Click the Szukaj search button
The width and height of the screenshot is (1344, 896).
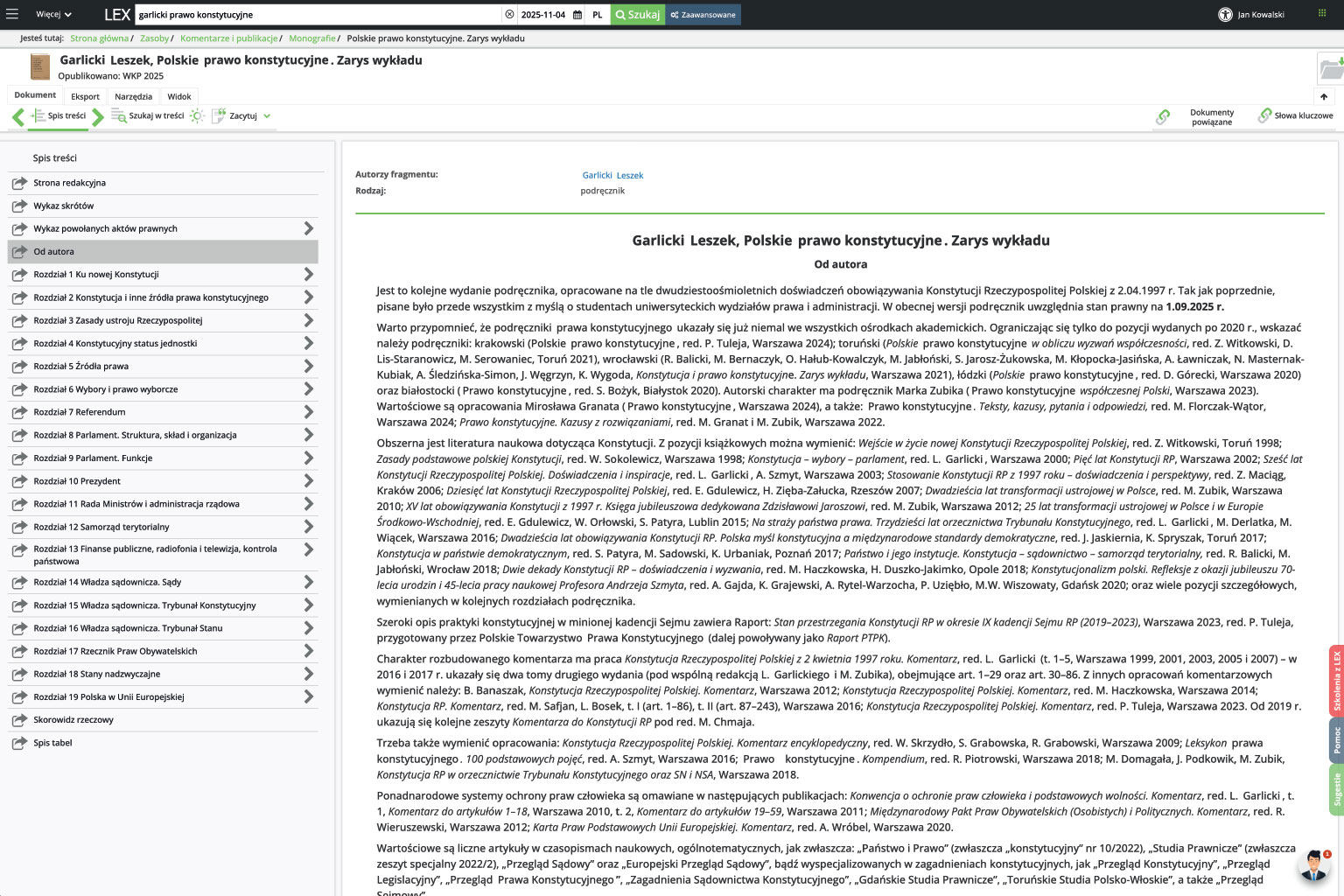pos(638,14)
